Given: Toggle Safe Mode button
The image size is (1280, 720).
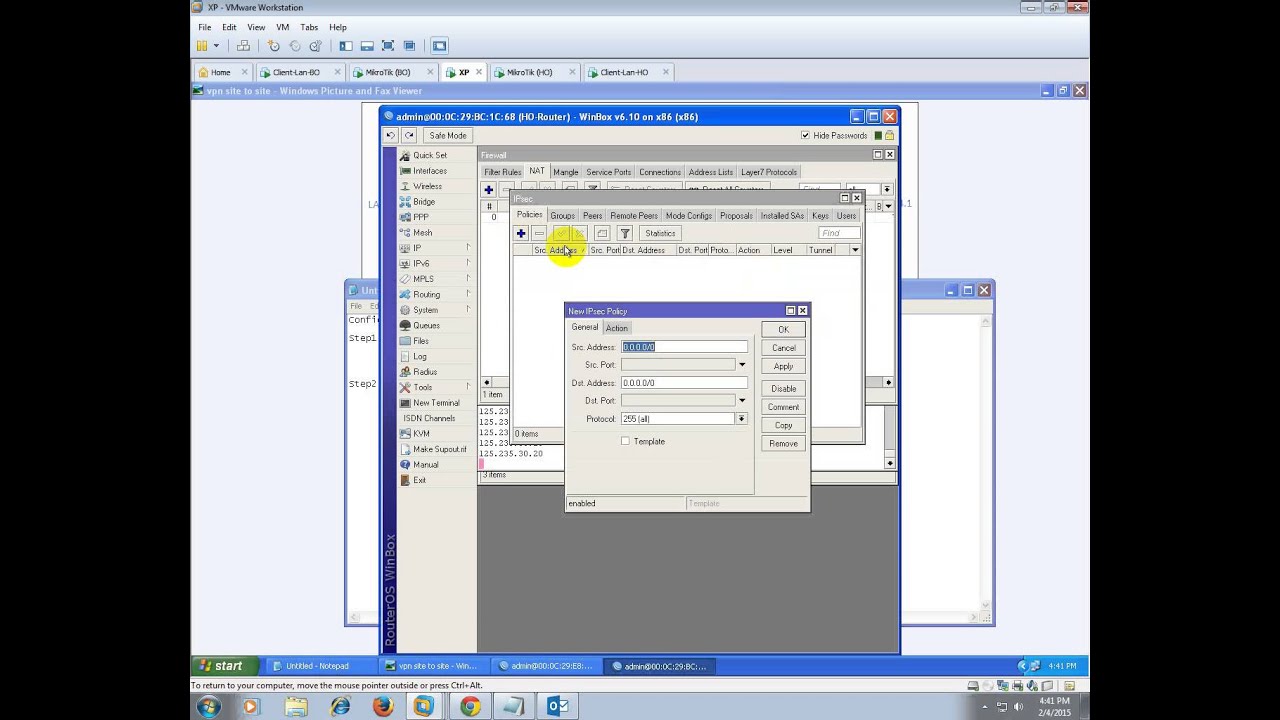Looking at the screenshot, I should point(447,135).
